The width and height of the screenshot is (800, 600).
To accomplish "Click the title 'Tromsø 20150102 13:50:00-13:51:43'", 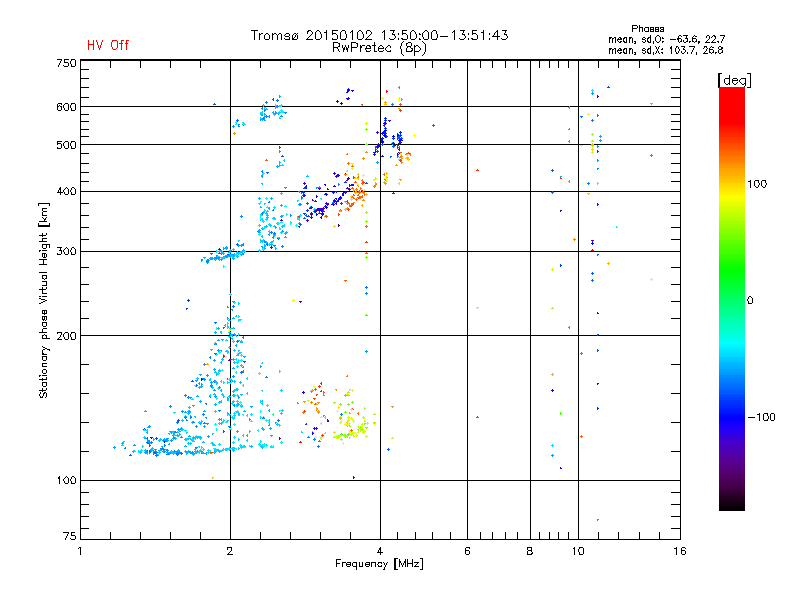I will (379, 35).
